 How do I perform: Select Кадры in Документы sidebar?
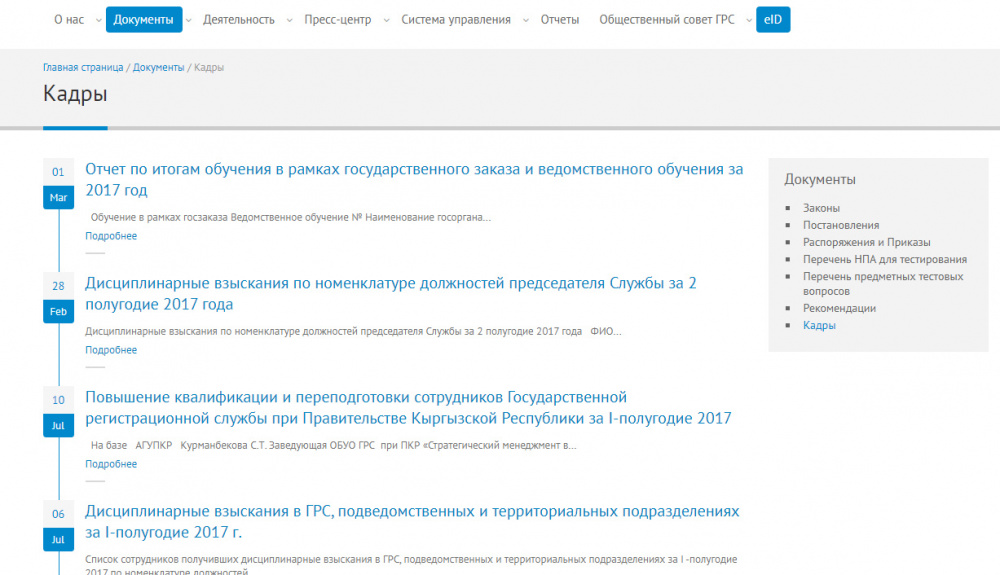pyautogui.click(x=819, y=325)
